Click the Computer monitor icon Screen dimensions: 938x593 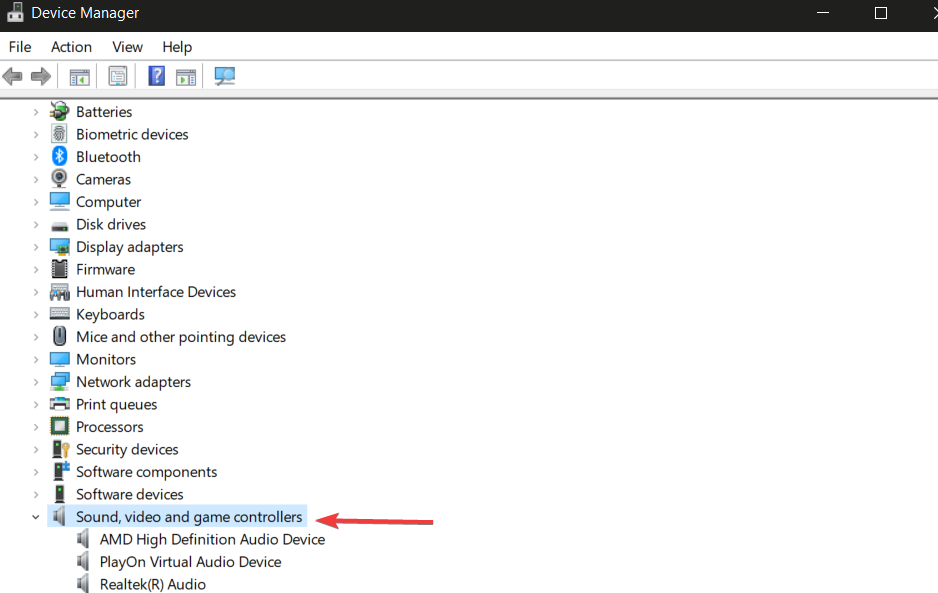59,202
